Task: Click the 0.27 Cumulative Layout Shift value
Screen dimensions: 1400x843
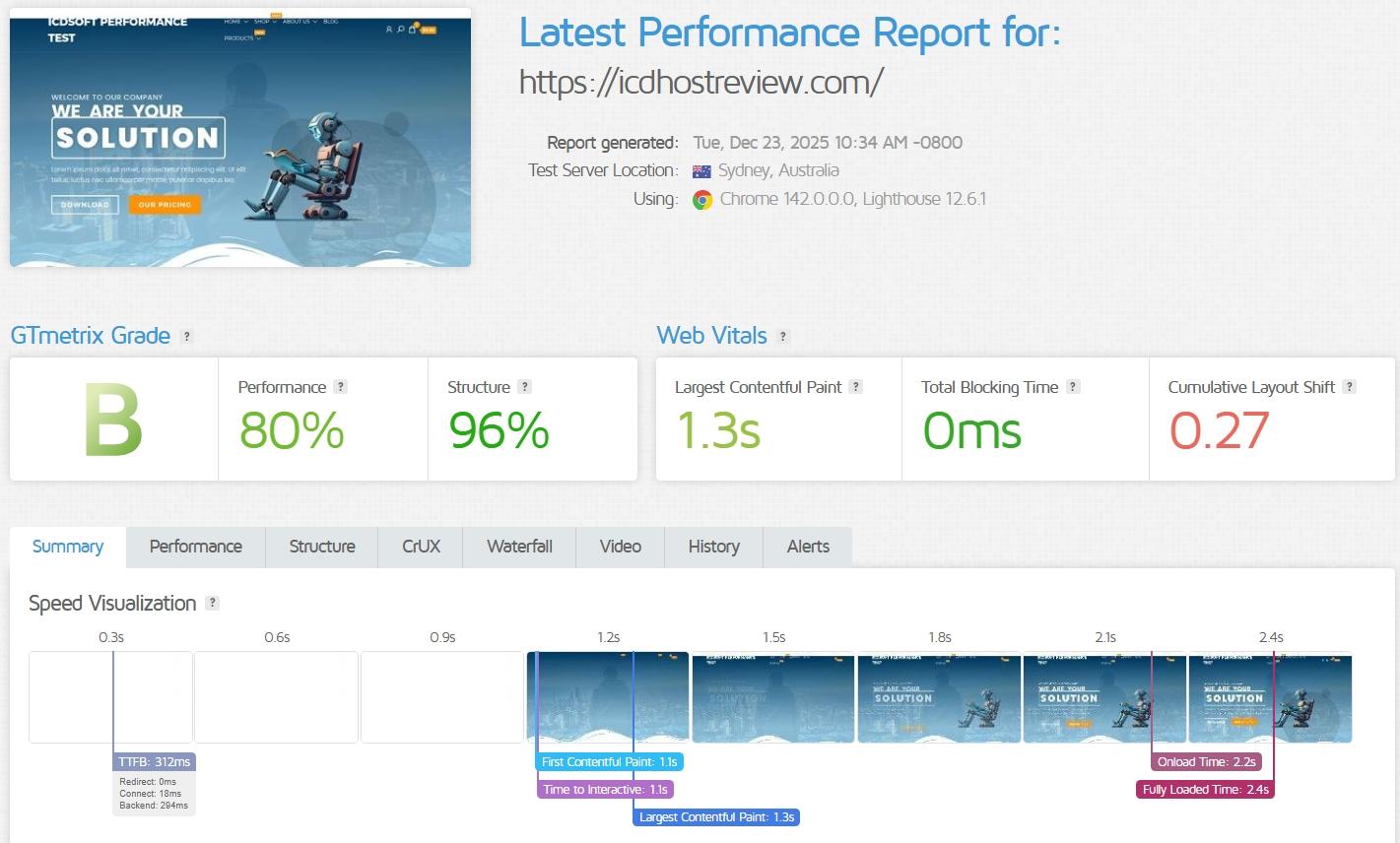Action: point(1220,430)
